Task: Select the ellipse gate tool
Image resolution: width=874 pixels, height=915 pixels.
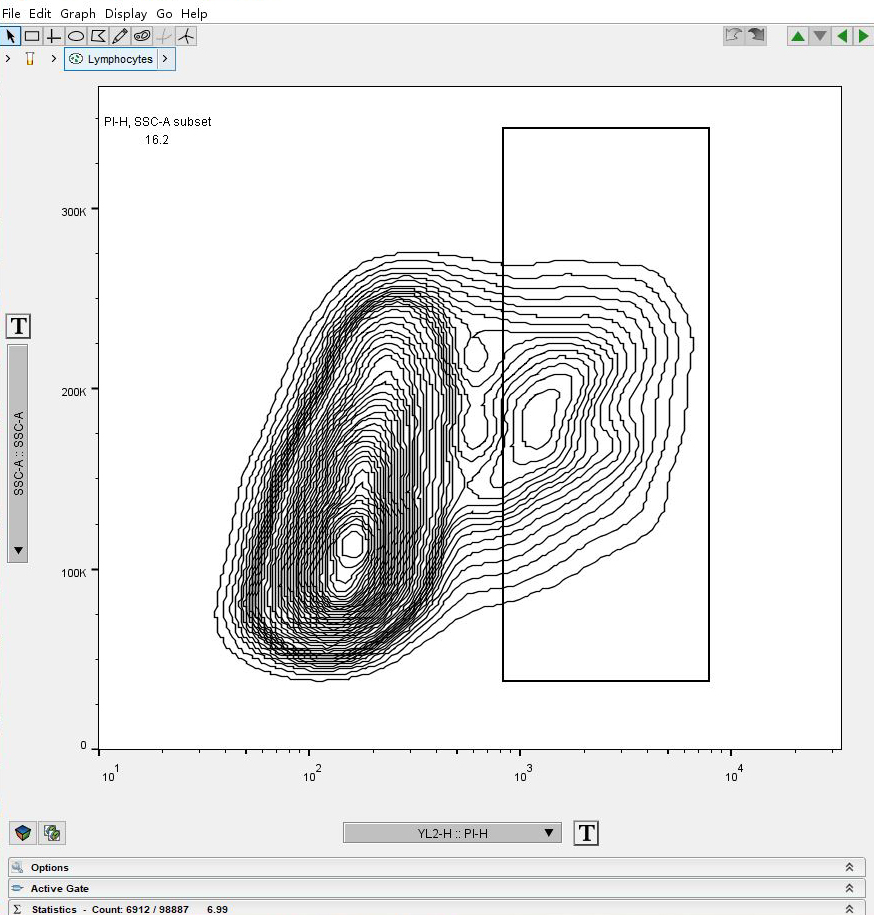Action: (x=76, y=36)
